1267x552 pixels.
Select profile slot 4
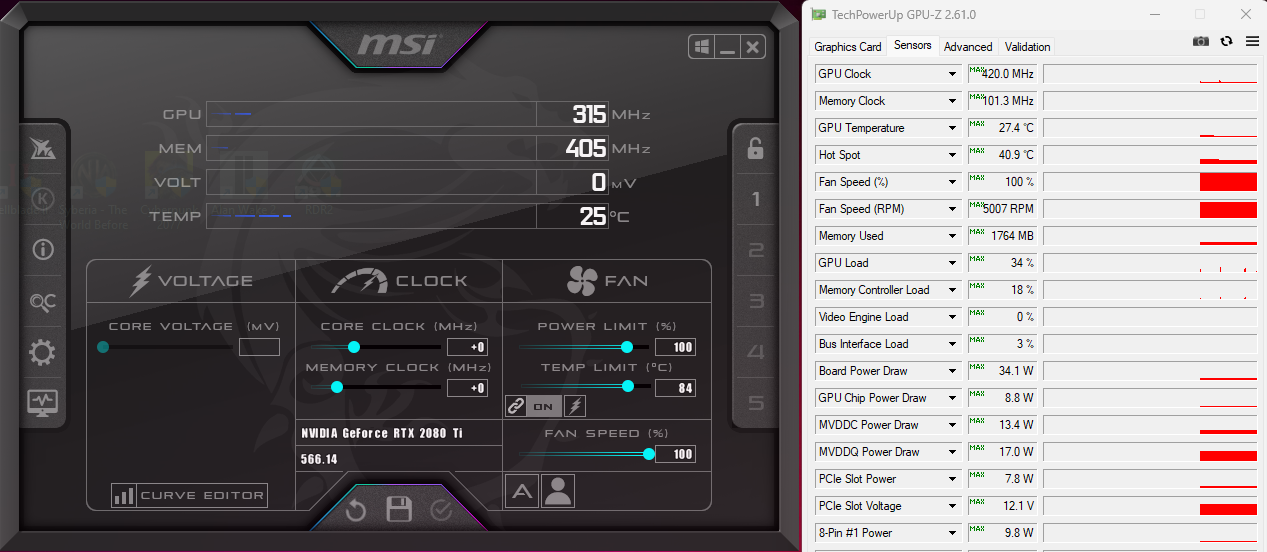point(756,352)
